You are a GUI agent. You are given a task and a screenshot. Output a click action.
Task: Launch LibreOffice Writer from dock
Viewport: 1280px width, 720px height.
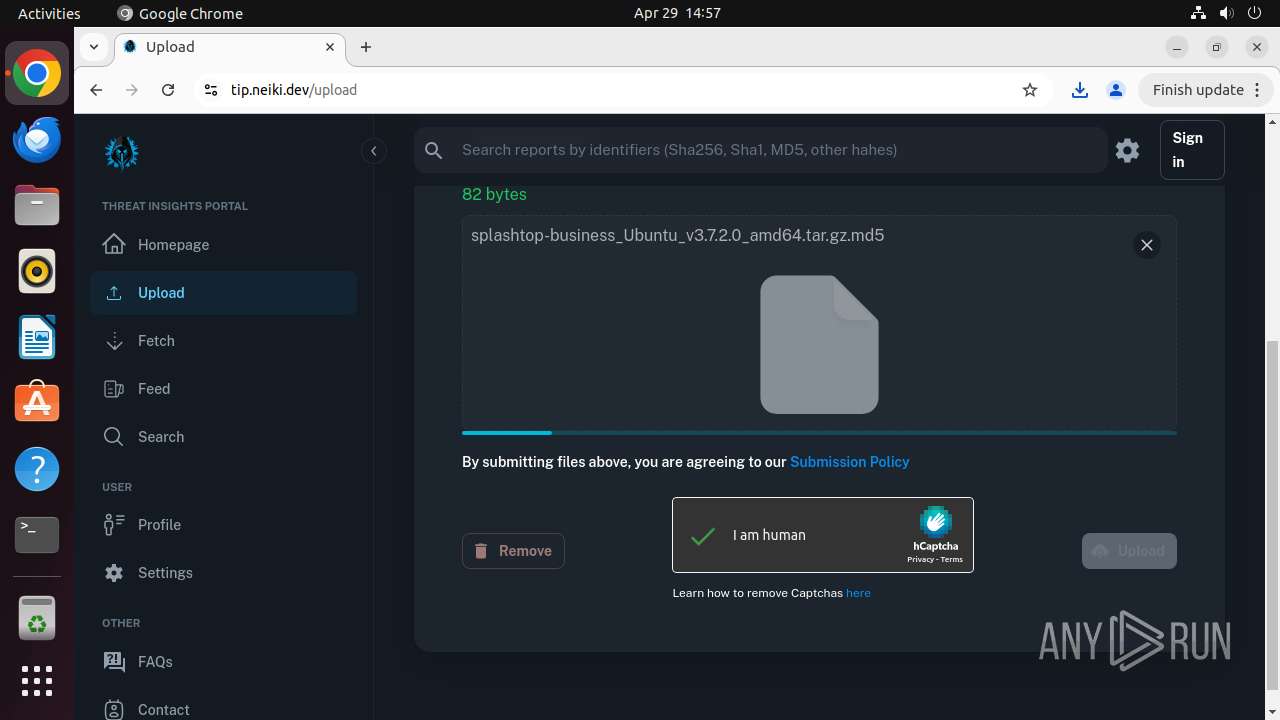(x=37, y=337)
